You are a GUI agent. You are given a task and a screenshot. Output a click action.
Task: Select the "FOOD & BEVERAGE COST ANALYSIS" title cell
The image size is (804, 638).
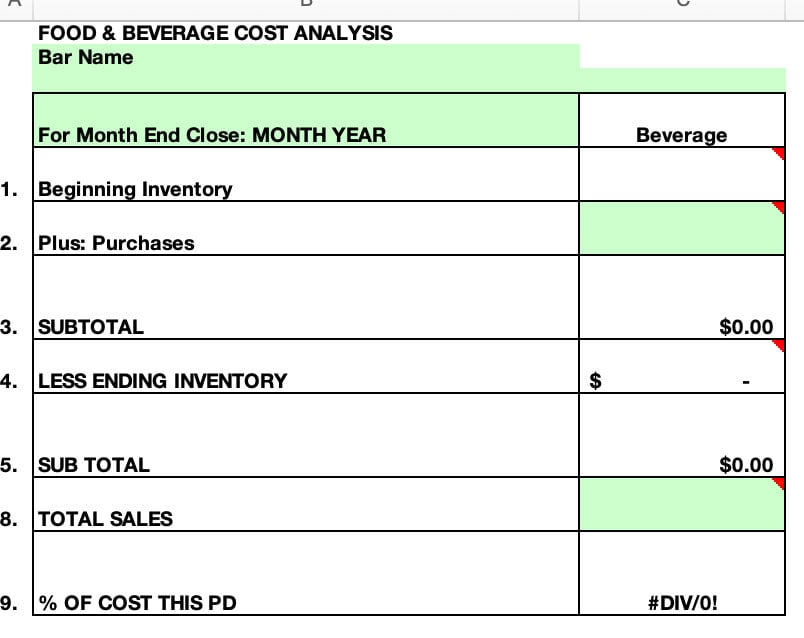coord(306,33)
